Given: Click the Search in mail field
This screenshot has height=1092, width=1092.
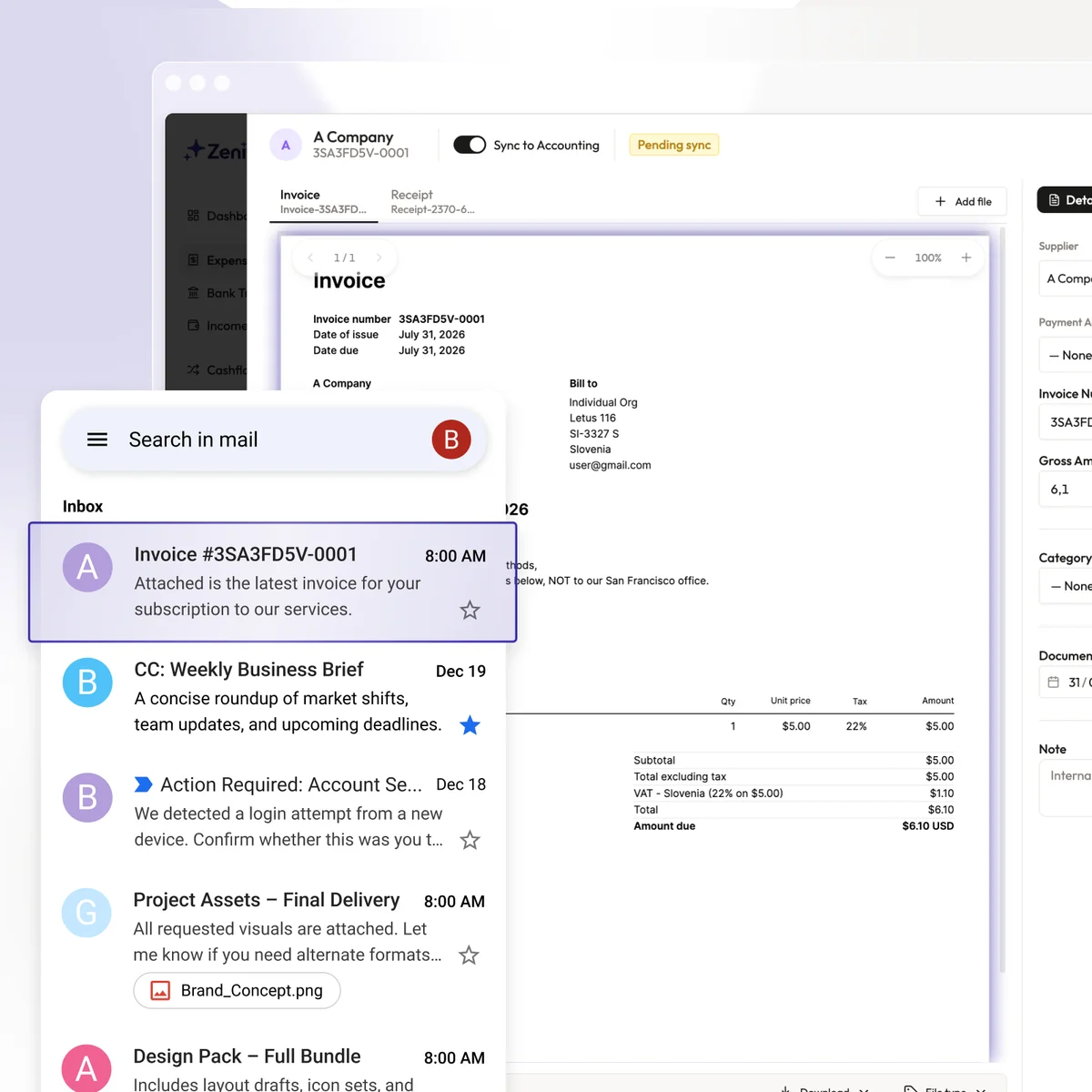Looking at the screenshot, I should click(275, 440).
